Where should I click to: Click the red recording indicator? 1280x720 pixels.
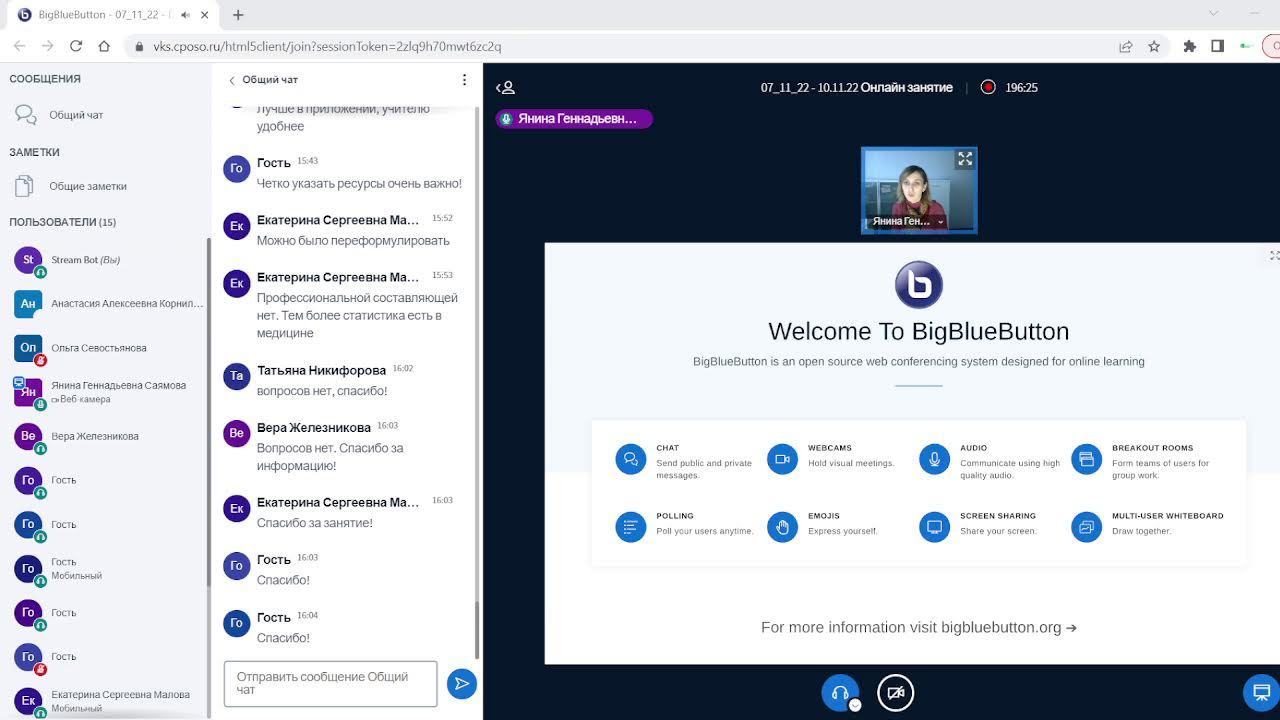(x=988, y=87)
